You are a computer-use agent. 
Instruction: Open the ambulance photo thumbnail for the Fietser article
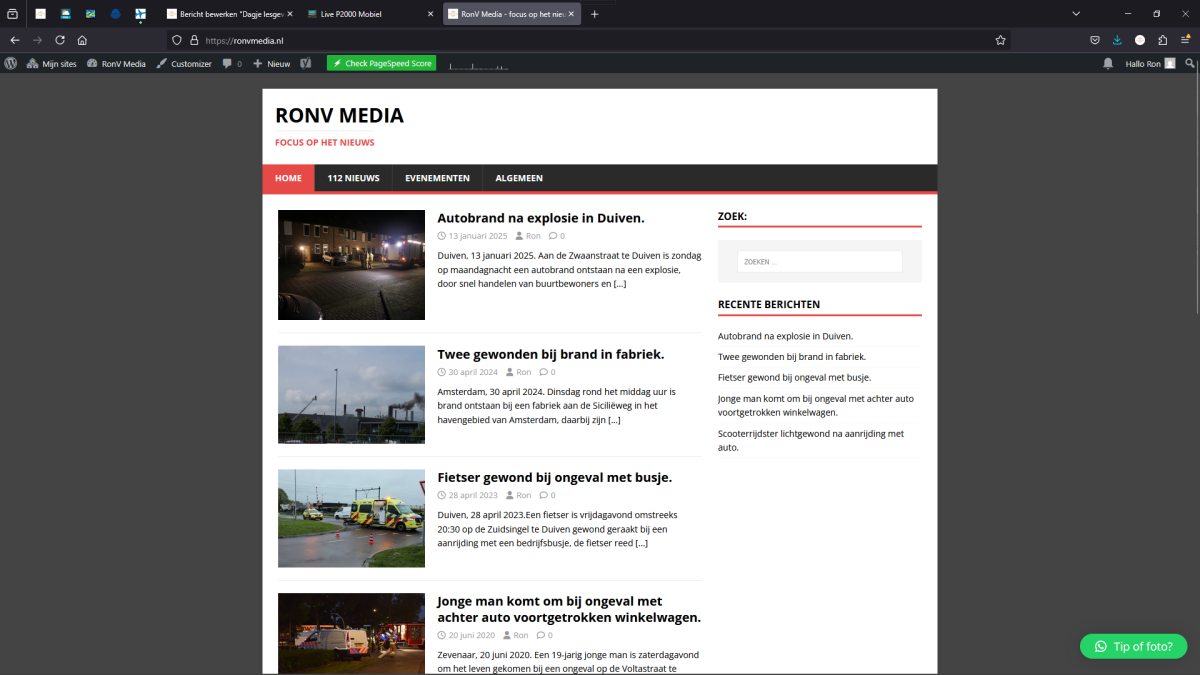coord(351,518)
